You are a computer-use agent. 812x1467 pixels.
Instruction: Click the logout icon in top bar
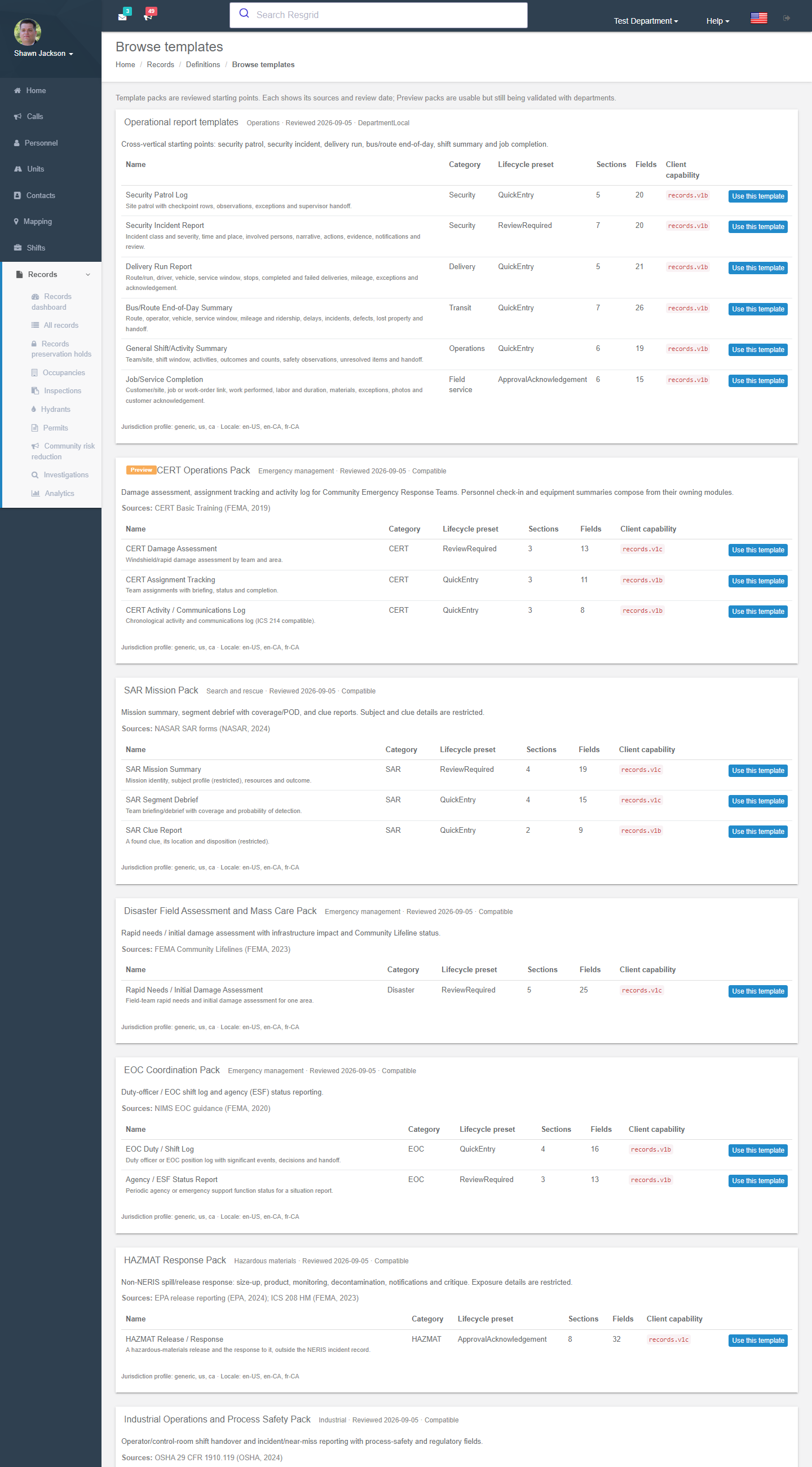click(x=787, y=18)
